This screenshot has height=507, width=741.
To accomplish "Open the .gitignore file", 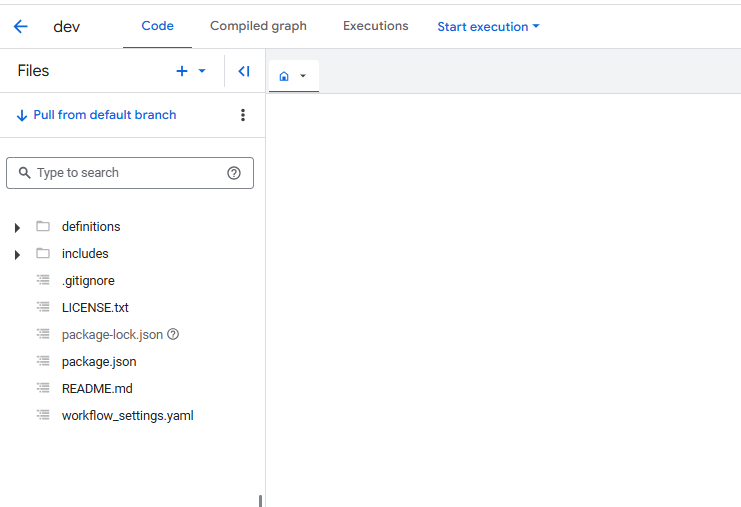I will 88,281.
